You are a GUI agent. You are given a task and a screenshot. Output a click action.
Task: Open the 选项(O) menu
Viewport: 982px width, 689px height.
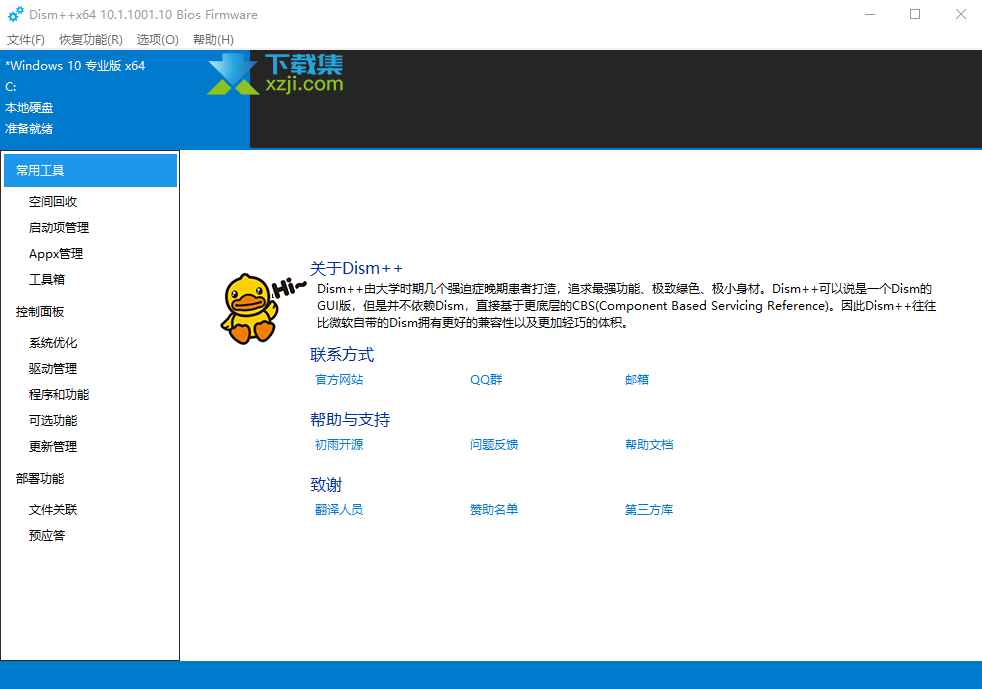coord(158,39)
